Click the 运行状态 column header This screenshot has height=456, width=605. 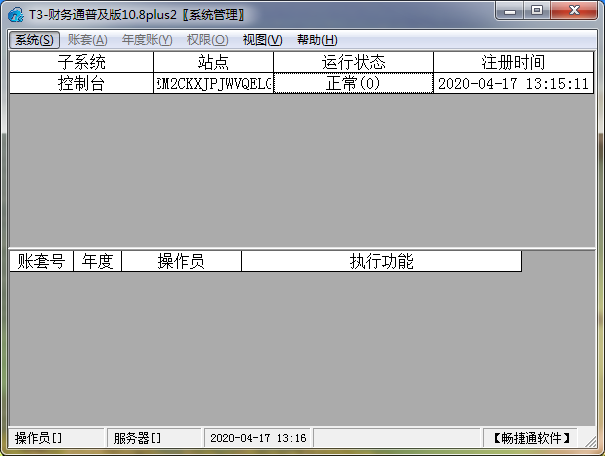pos(353,62)
